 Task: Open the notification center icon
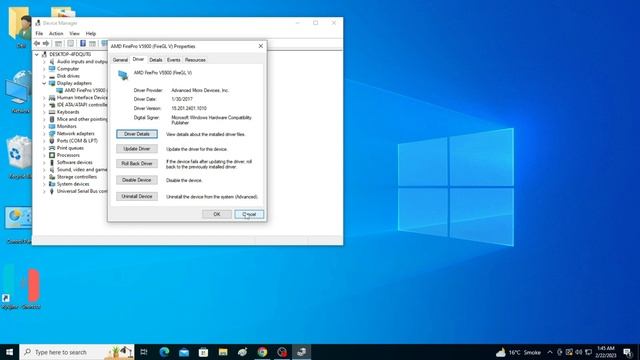coord(628,352)
